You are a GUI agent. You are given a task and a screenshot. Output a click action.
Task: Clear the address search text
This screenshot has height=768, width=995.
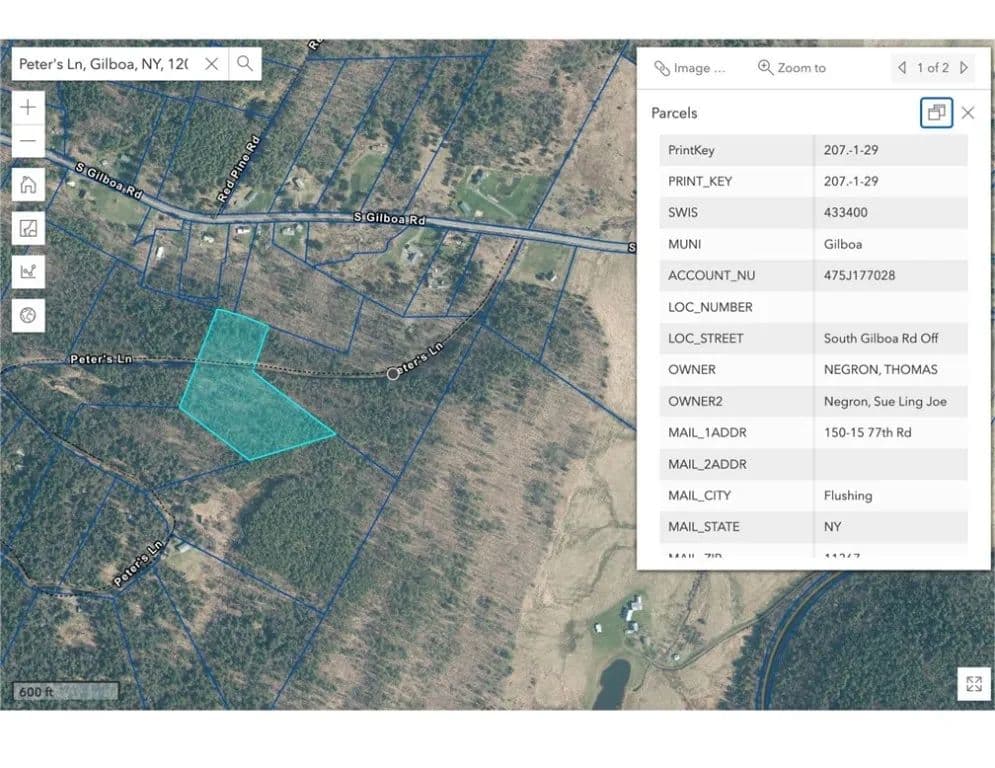[x=211, y=64]
